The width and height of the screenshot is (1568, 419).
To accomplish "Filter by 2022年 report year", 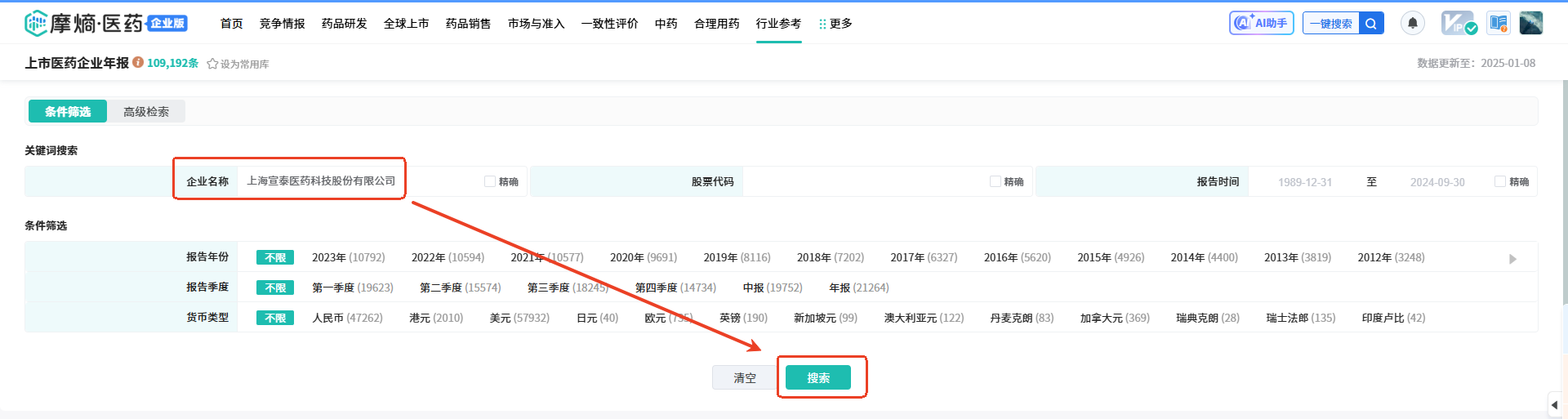I will pos(448,257).
